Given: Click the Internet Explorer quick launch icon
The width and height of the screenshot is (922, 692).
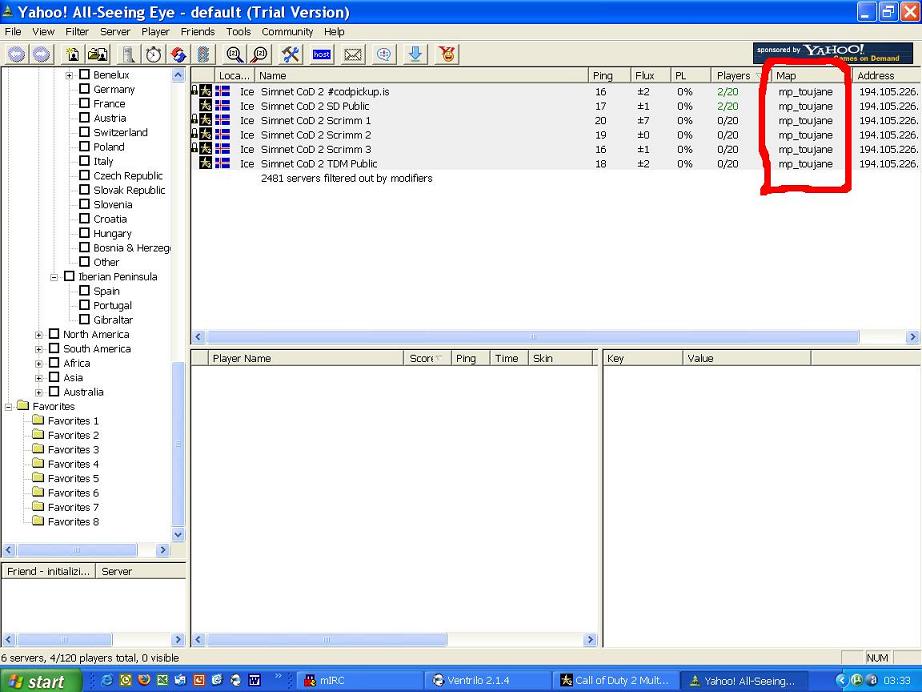Looking at the screenshot, I should (107, 680).
